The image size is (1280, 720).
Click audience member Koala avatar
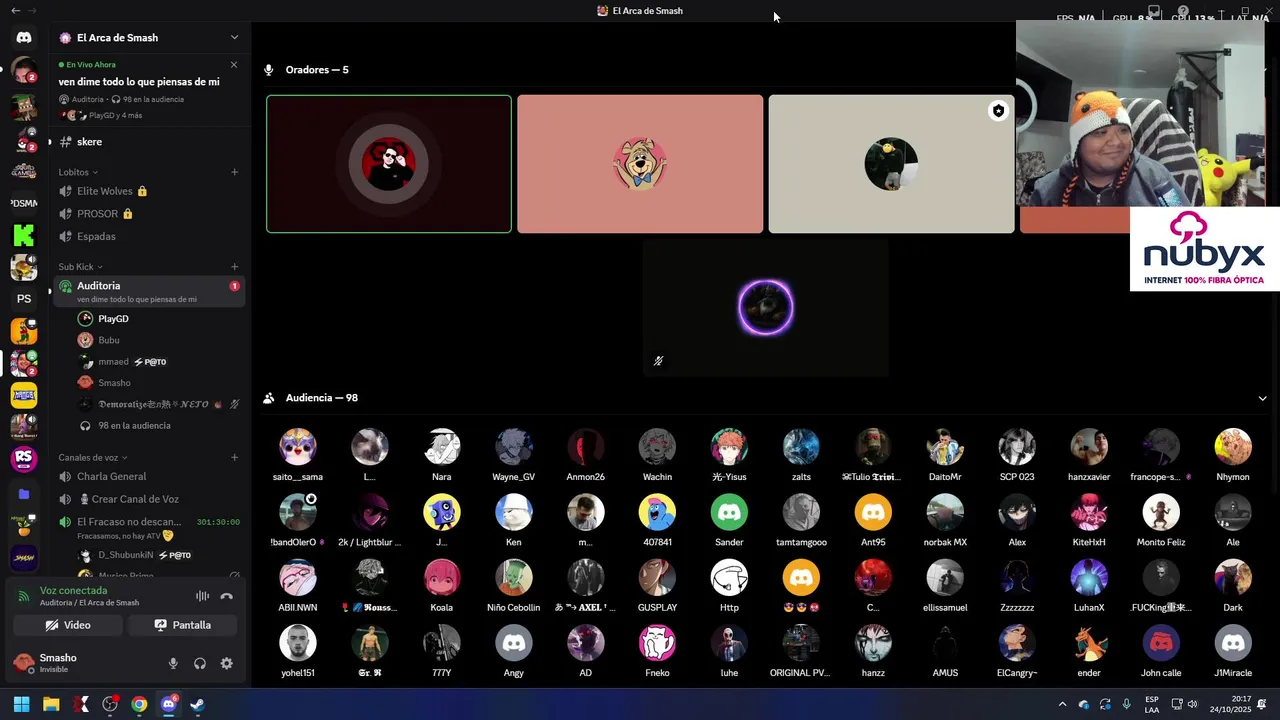(x=442, y=578)
